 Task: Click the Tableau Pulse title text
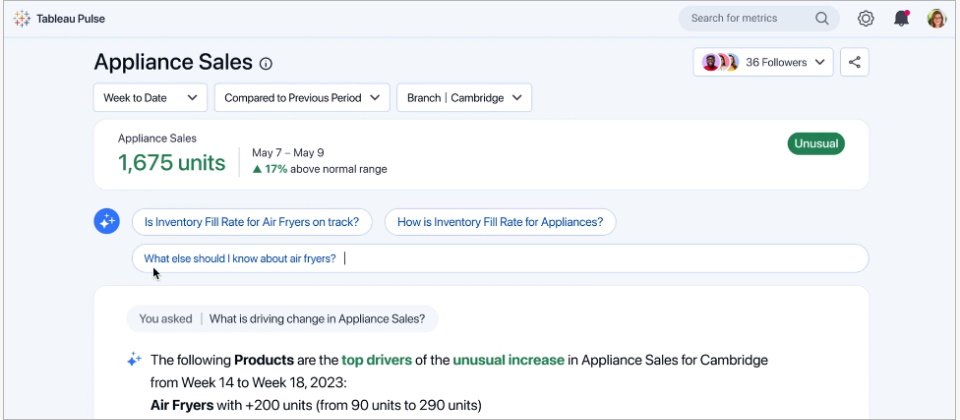coord(70,18)
